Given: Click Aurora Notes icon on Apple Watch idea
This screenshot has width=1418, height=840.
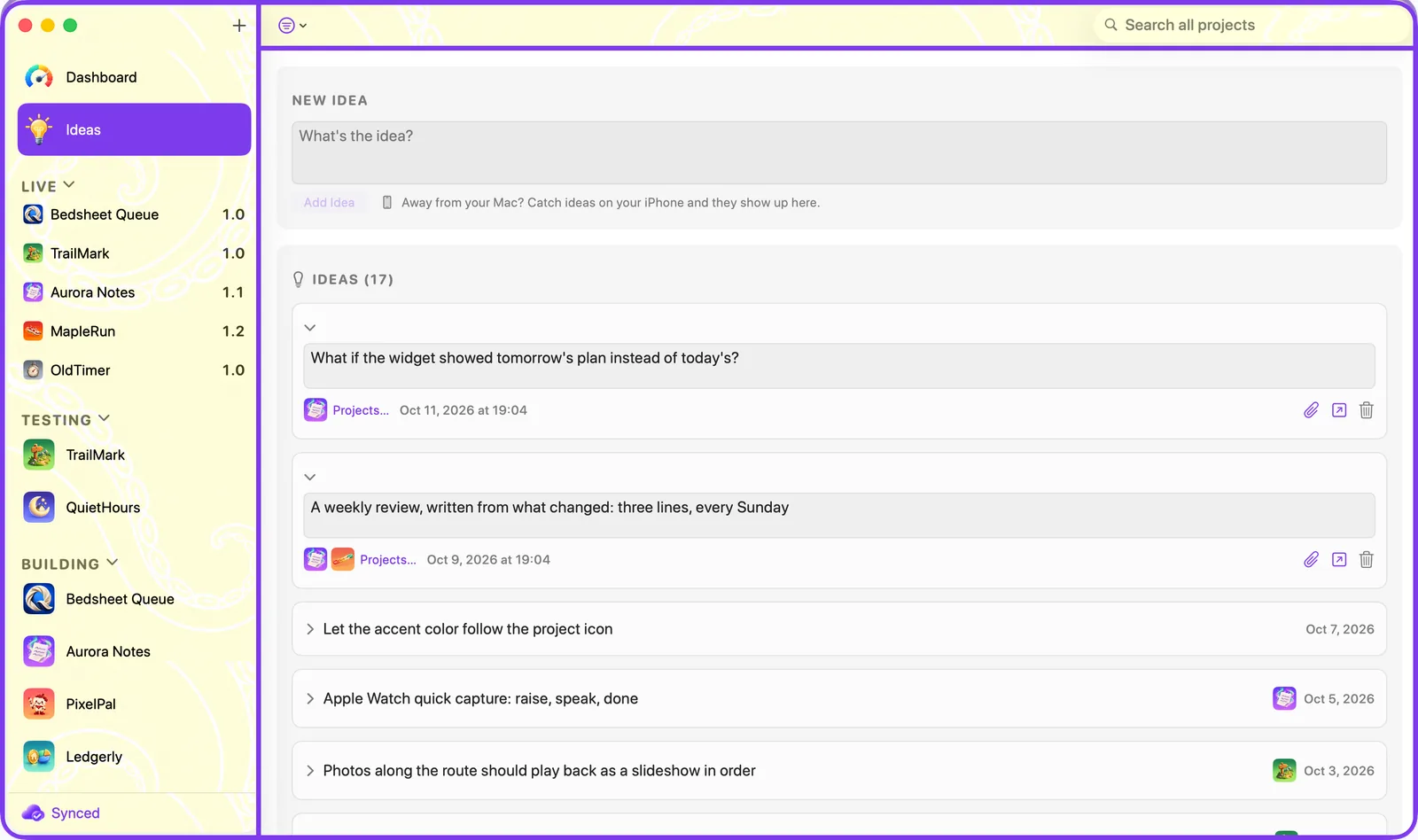Looking at the screenshot, I should pos(1284,698).
